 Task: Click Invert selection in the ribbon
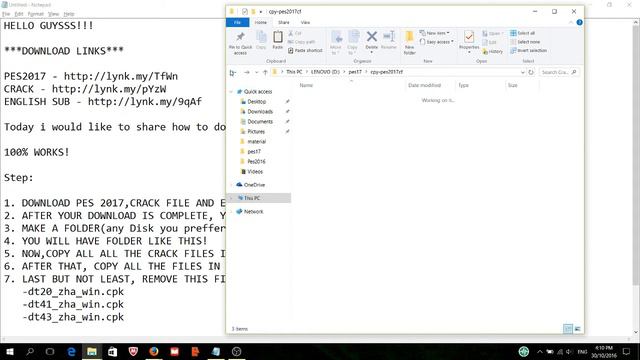(528, 51)
